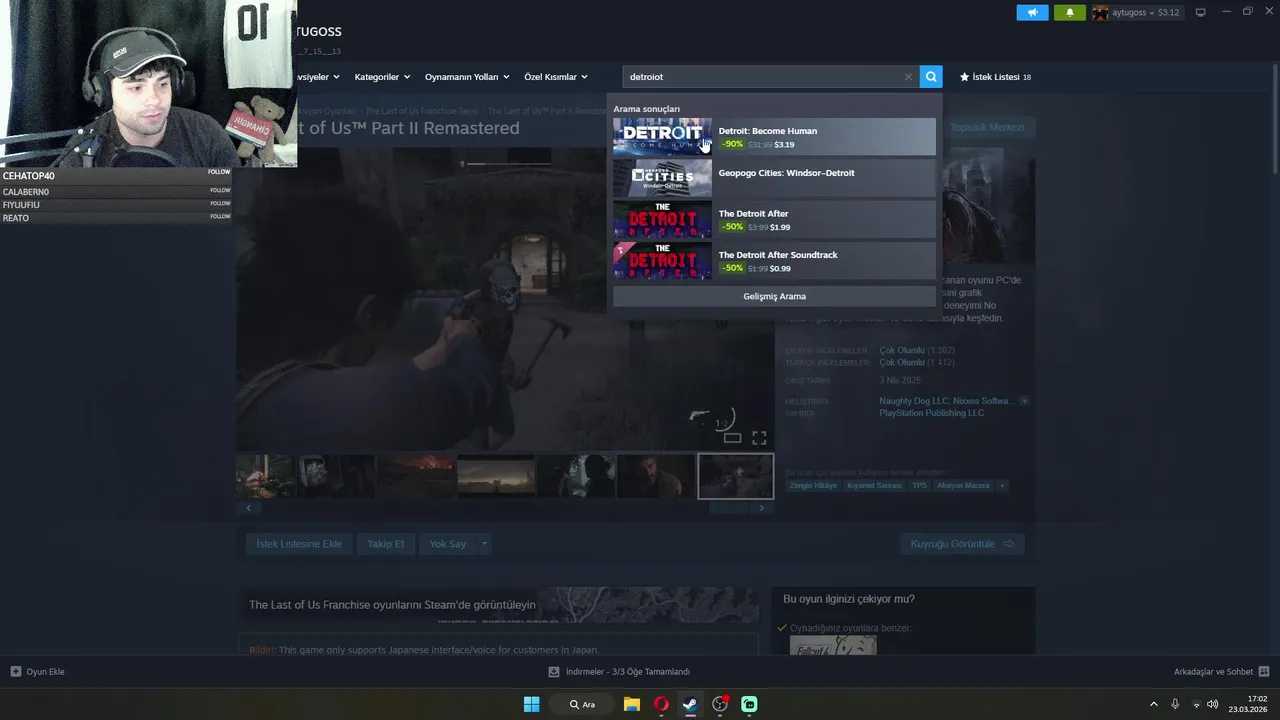
Task: Click the aytugoss profile avatar
Action: point(1100,13)
